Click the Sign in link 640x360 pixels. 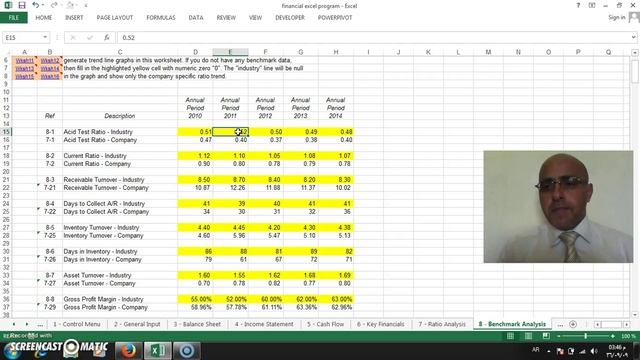pyautogui.click(x=617, y=17)
